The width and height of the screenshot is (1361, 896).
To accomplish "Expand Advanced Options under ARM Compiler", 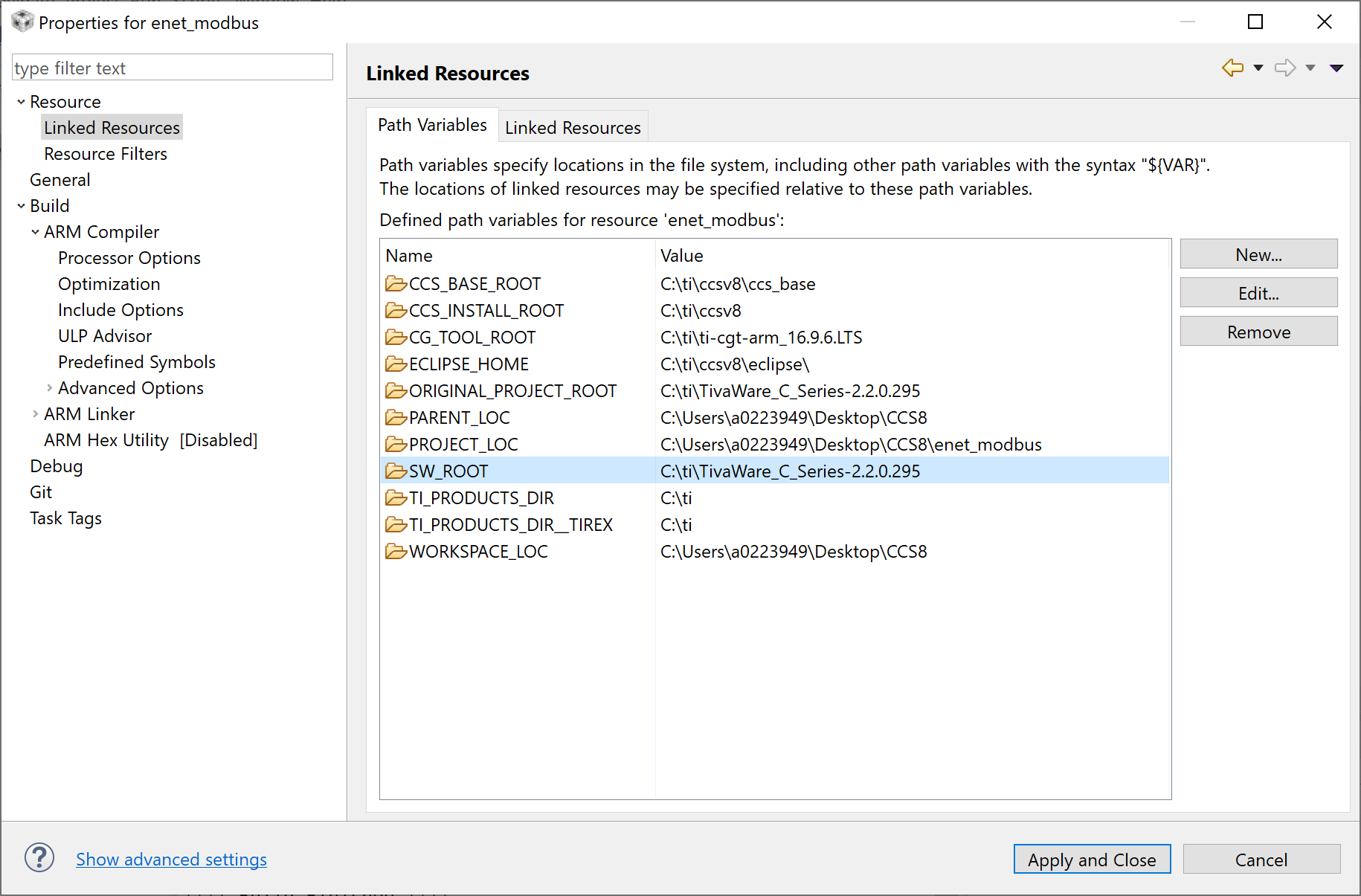I will click(49, 388).
